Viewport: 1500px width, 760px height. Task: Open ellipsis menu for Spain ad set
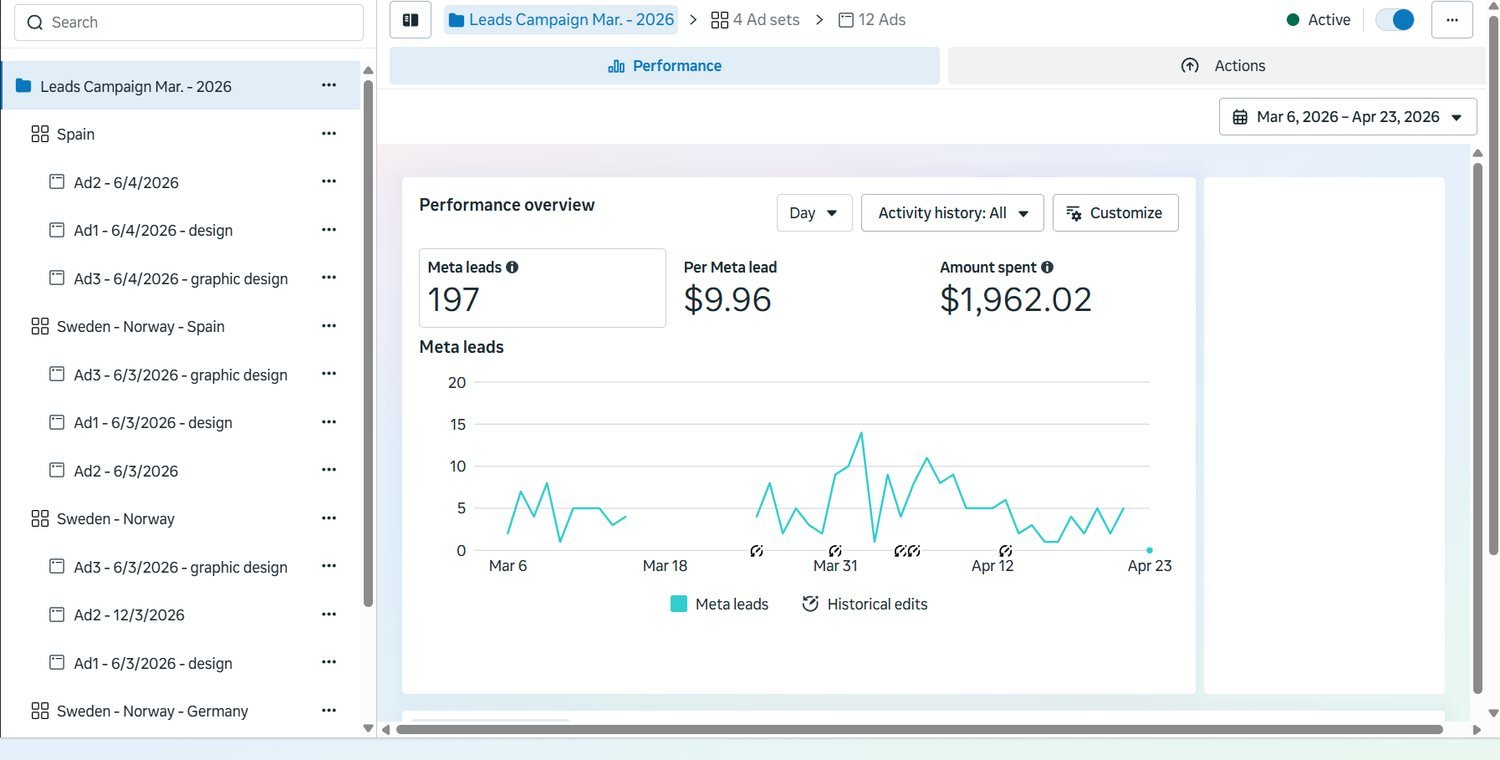(329, 134)
